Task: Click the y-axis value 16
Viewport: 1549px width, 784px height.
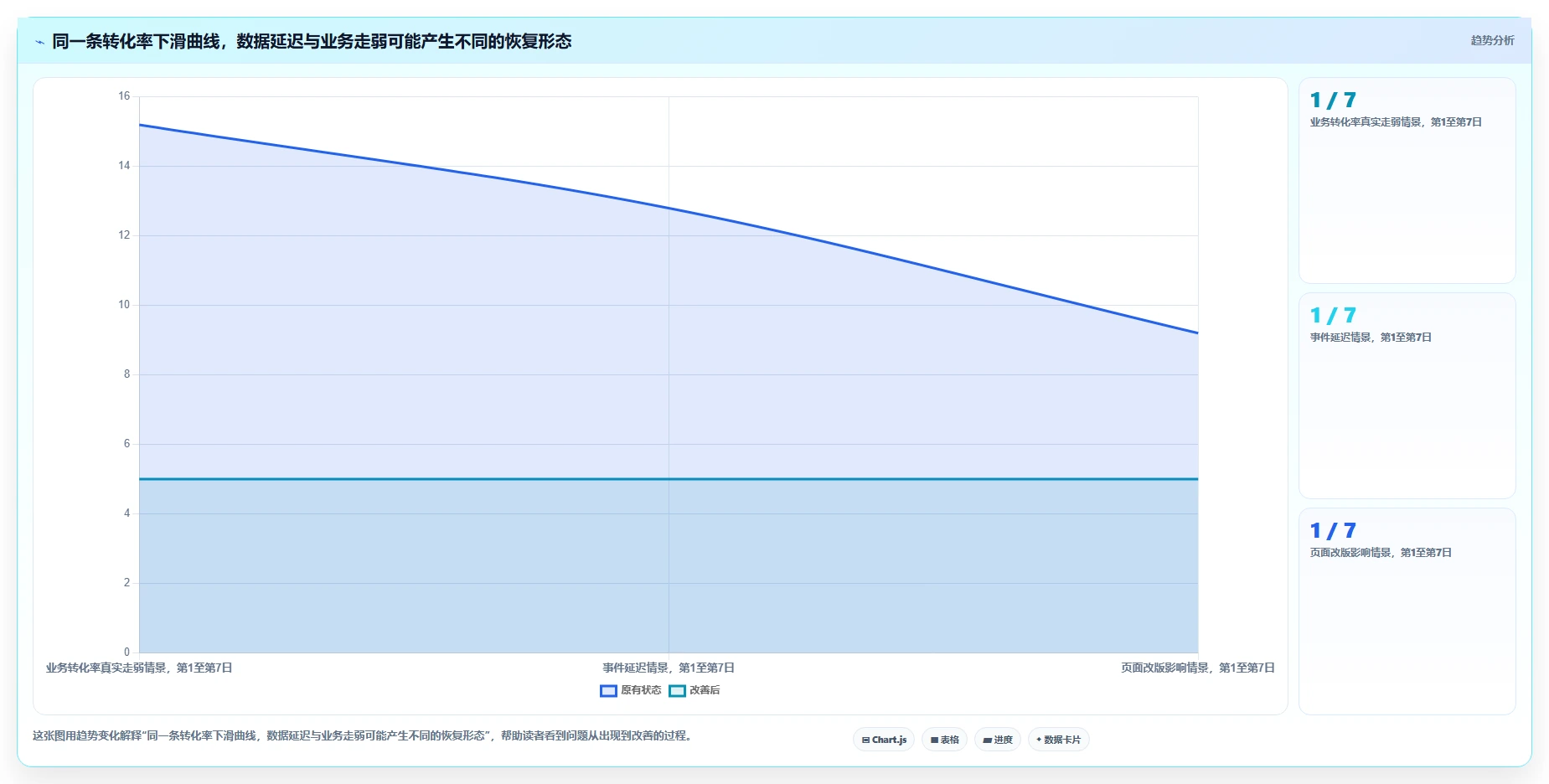Action: pyautogui.click(x=124, y=96)
